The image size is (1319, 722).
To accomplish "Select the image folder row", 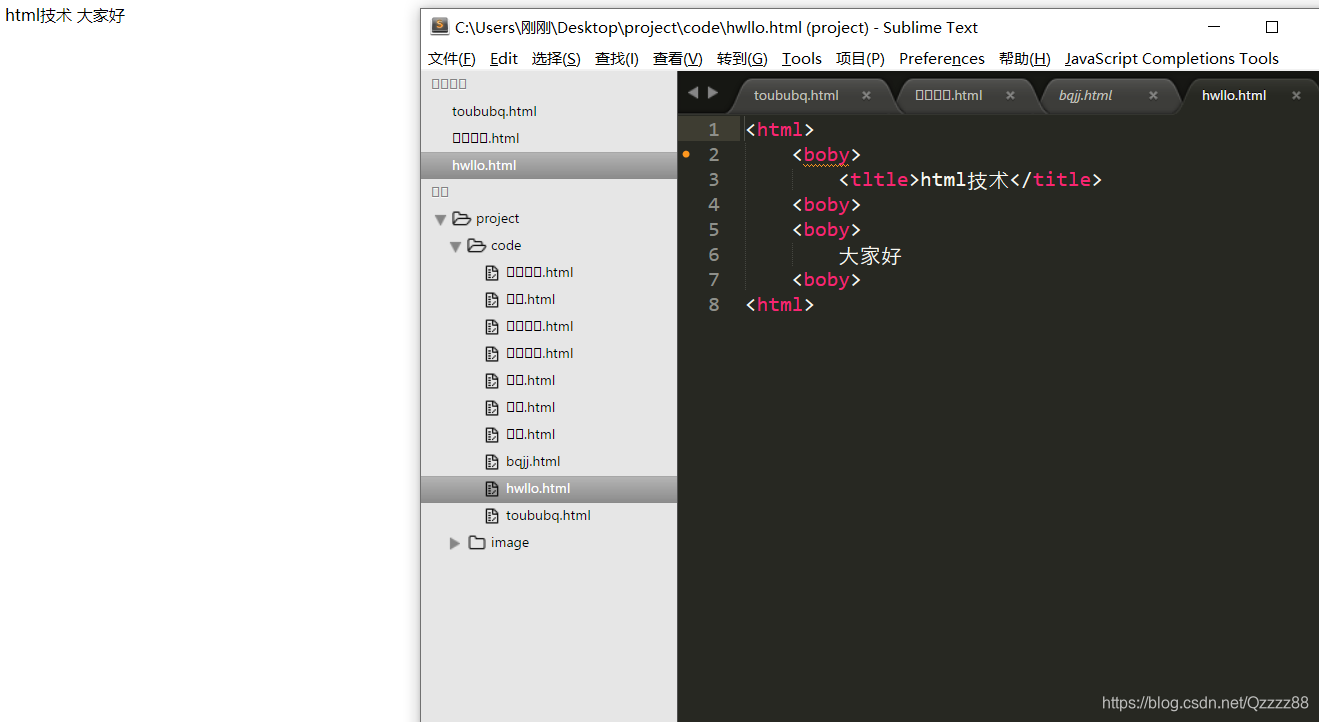I will (549, 542).
